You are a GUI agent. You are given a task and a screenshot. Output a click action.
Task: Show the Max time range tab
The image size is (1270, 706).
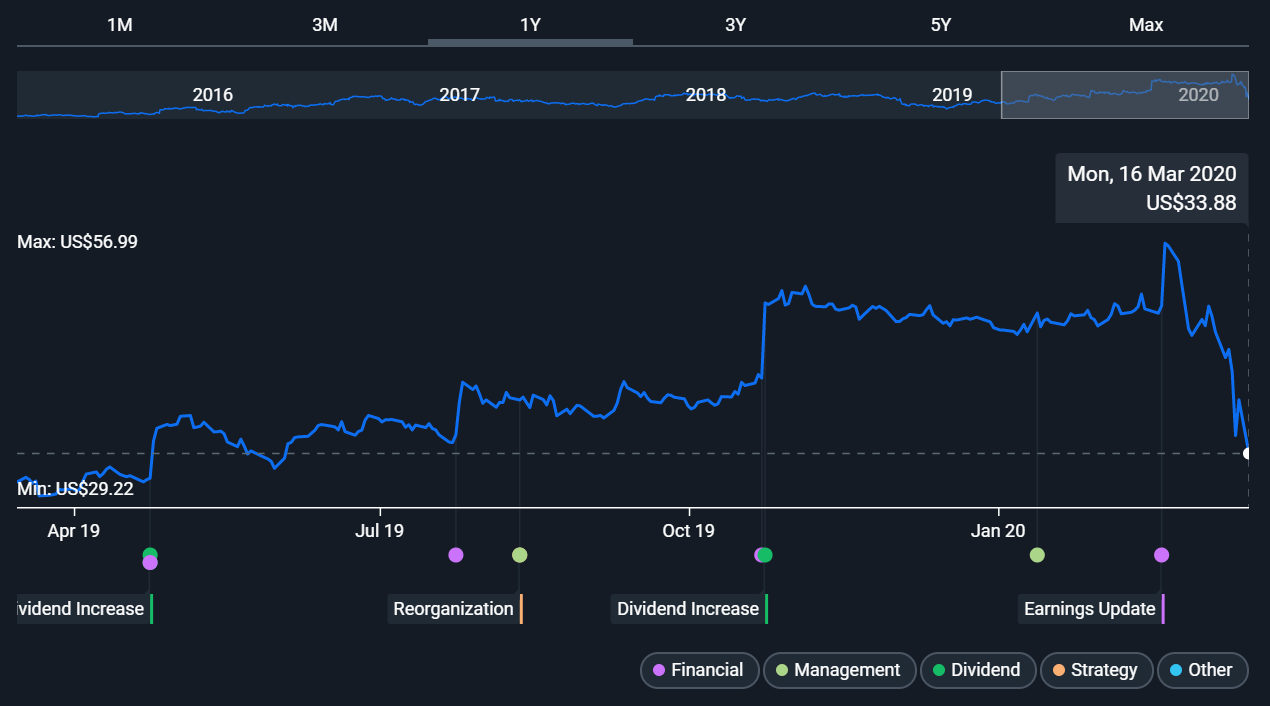(1146, 25)
